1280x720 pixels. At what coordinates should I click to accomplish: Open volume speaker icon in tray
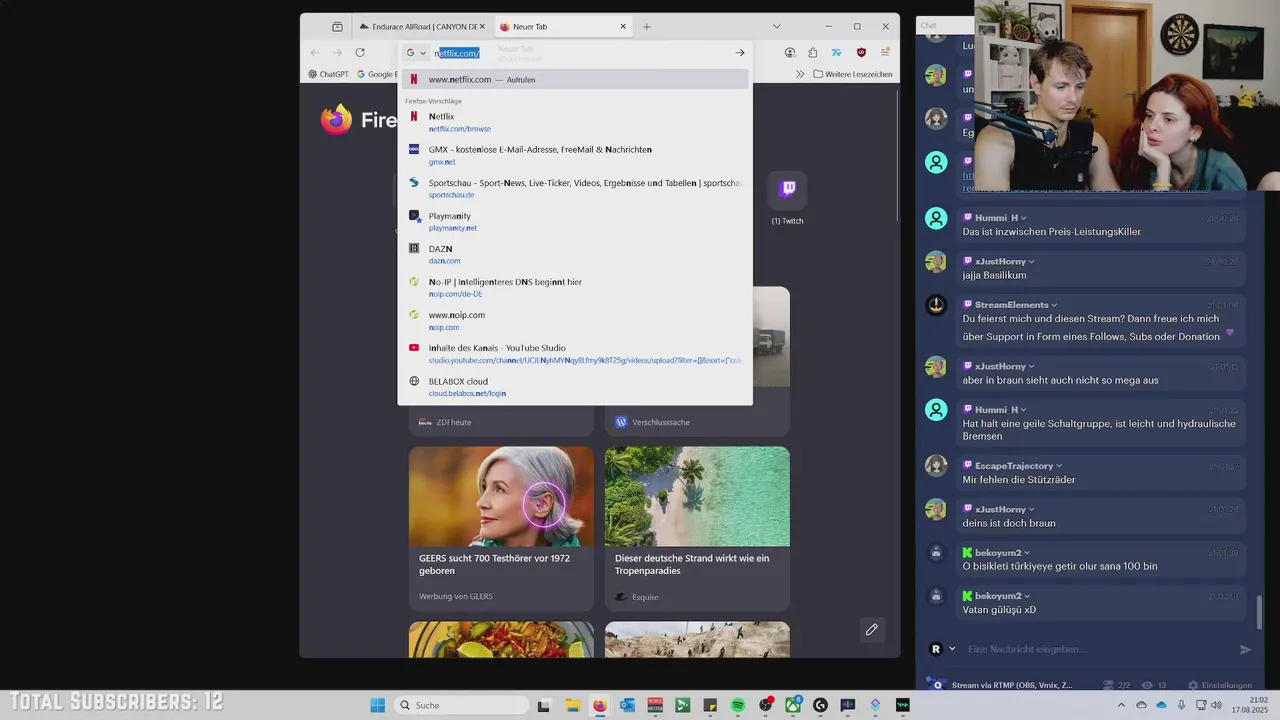1216,705
